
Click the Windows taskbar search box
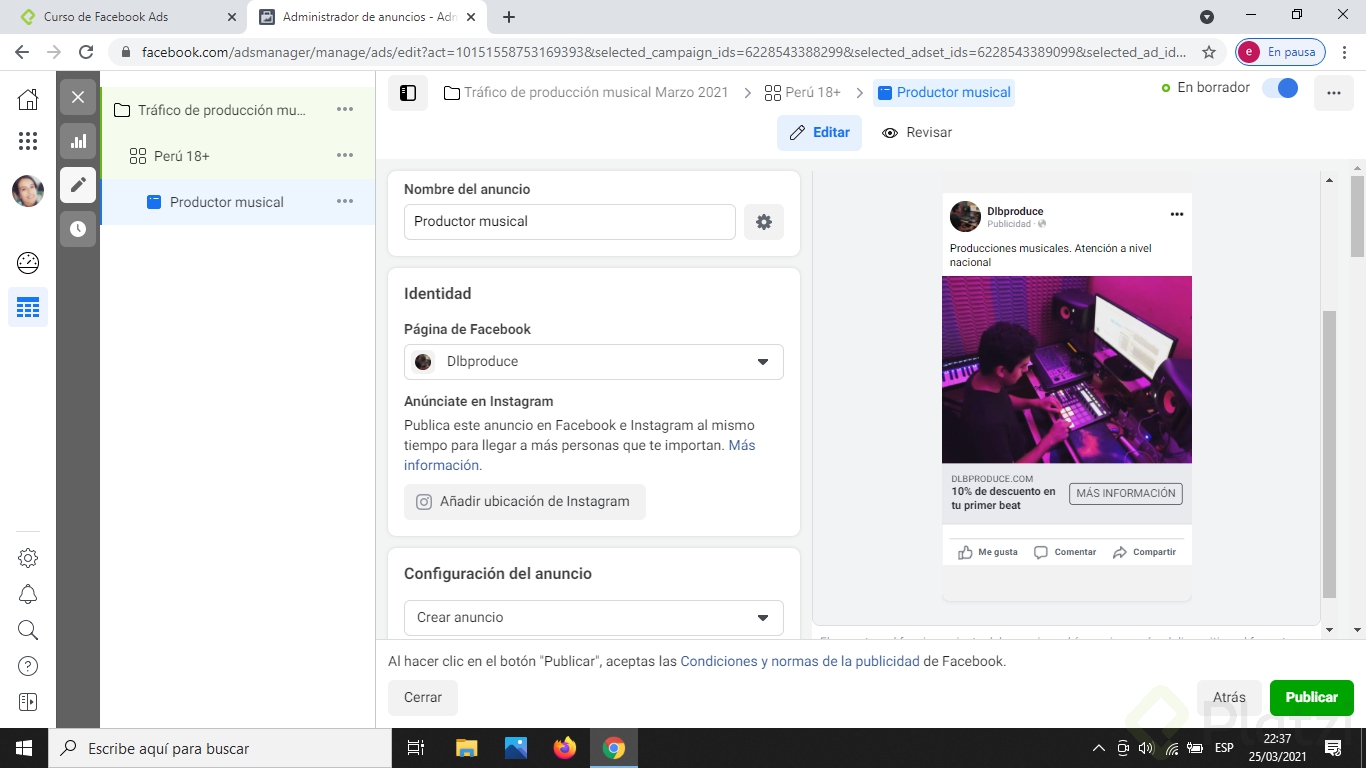point(220,748)
